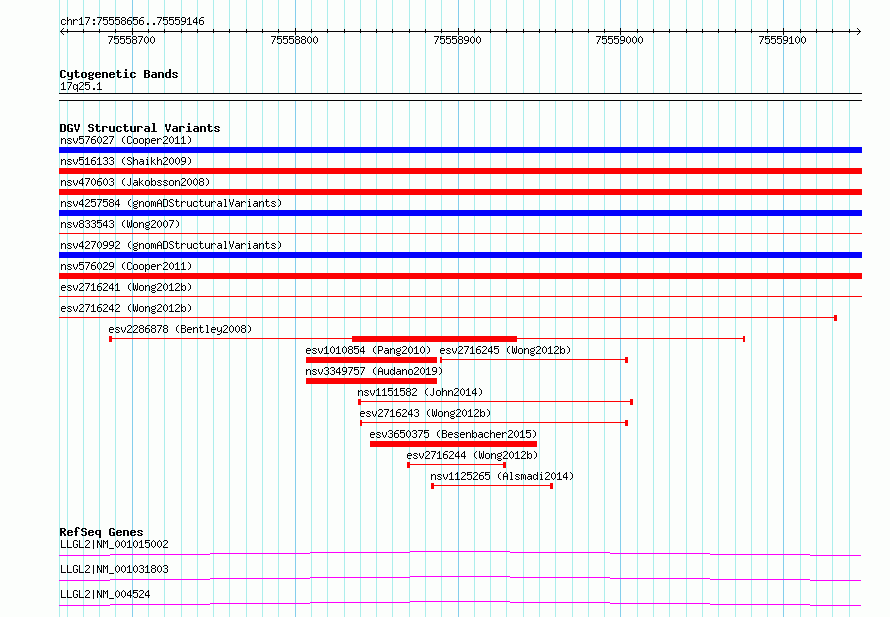Click the red bar under nsv3349757 (Audano2019)
The image size is (890, 617).
point(371,381)
